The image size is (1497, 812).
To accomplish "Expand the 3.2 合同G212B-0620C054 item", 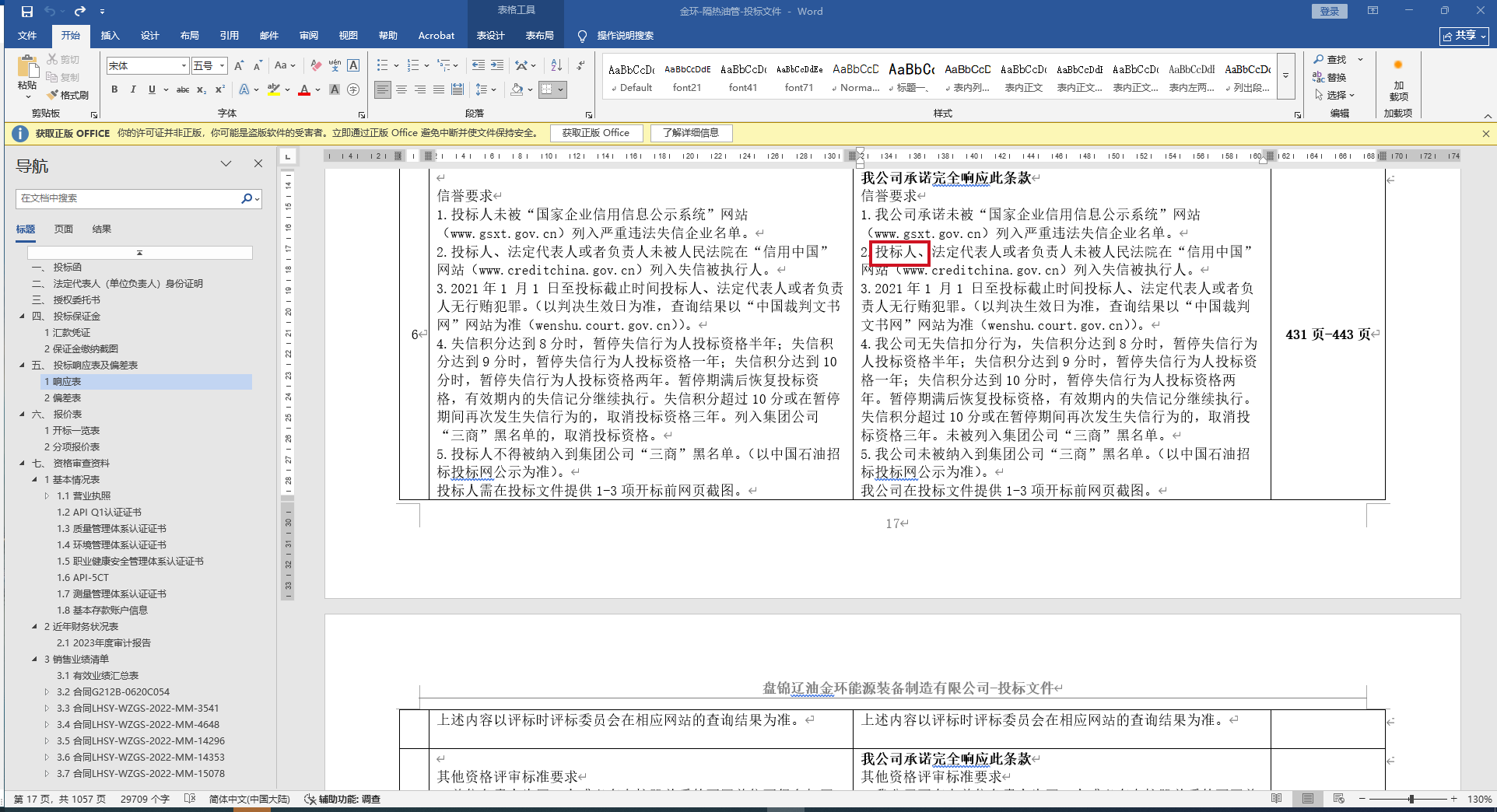I will click(x=47, y=692).
